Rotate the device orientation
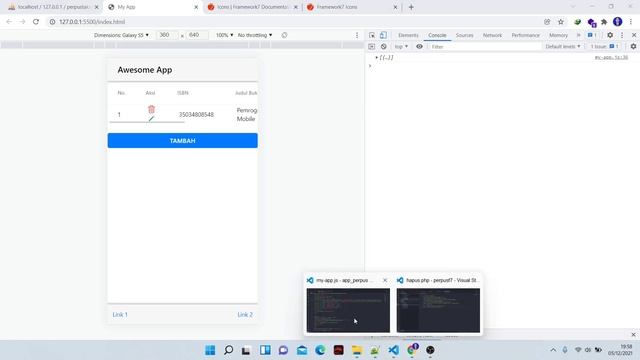Screen dimensions: 640x360 (284, 35)
